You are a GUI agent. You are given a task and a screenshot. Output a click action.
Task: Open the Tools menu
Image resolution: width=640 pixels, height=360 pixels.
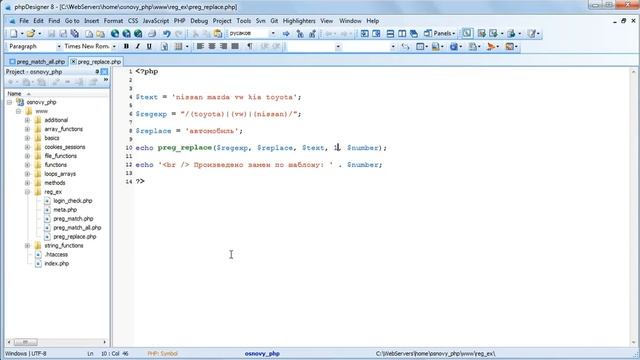click(x=243, y=21)
